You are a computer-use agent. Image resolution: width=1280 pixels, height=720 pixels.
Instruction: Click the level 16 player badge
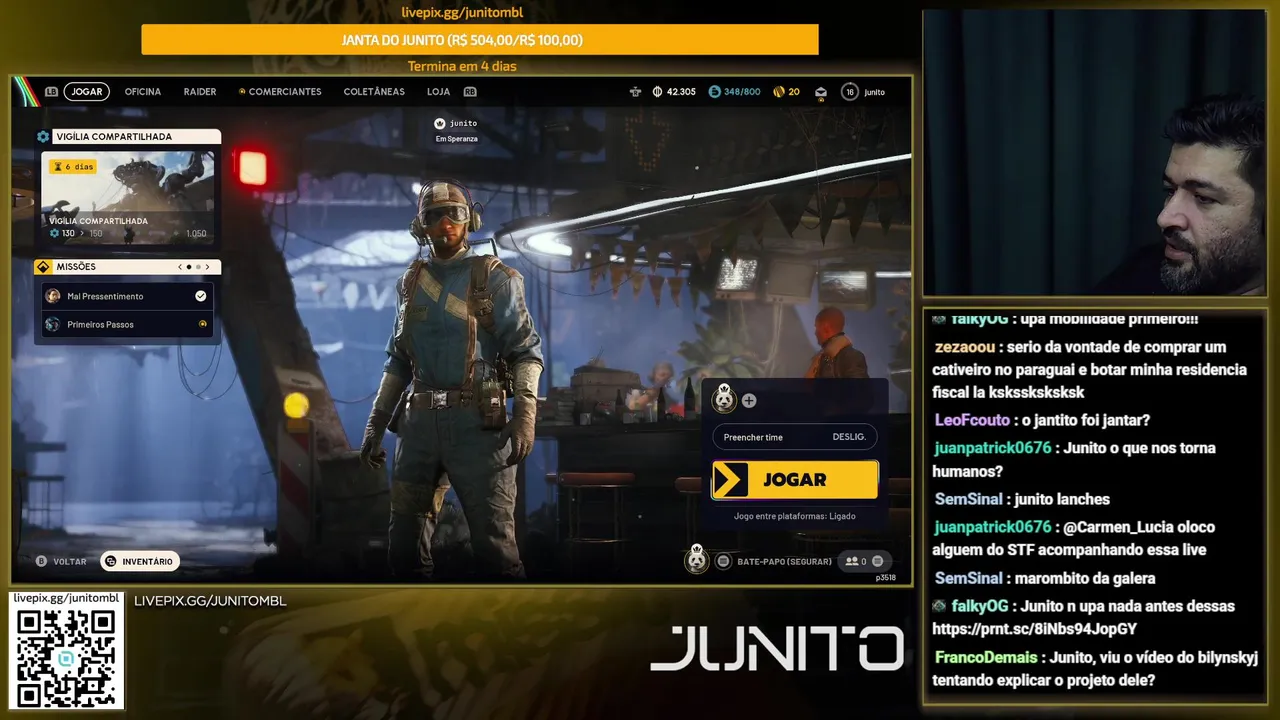[850, 92]
